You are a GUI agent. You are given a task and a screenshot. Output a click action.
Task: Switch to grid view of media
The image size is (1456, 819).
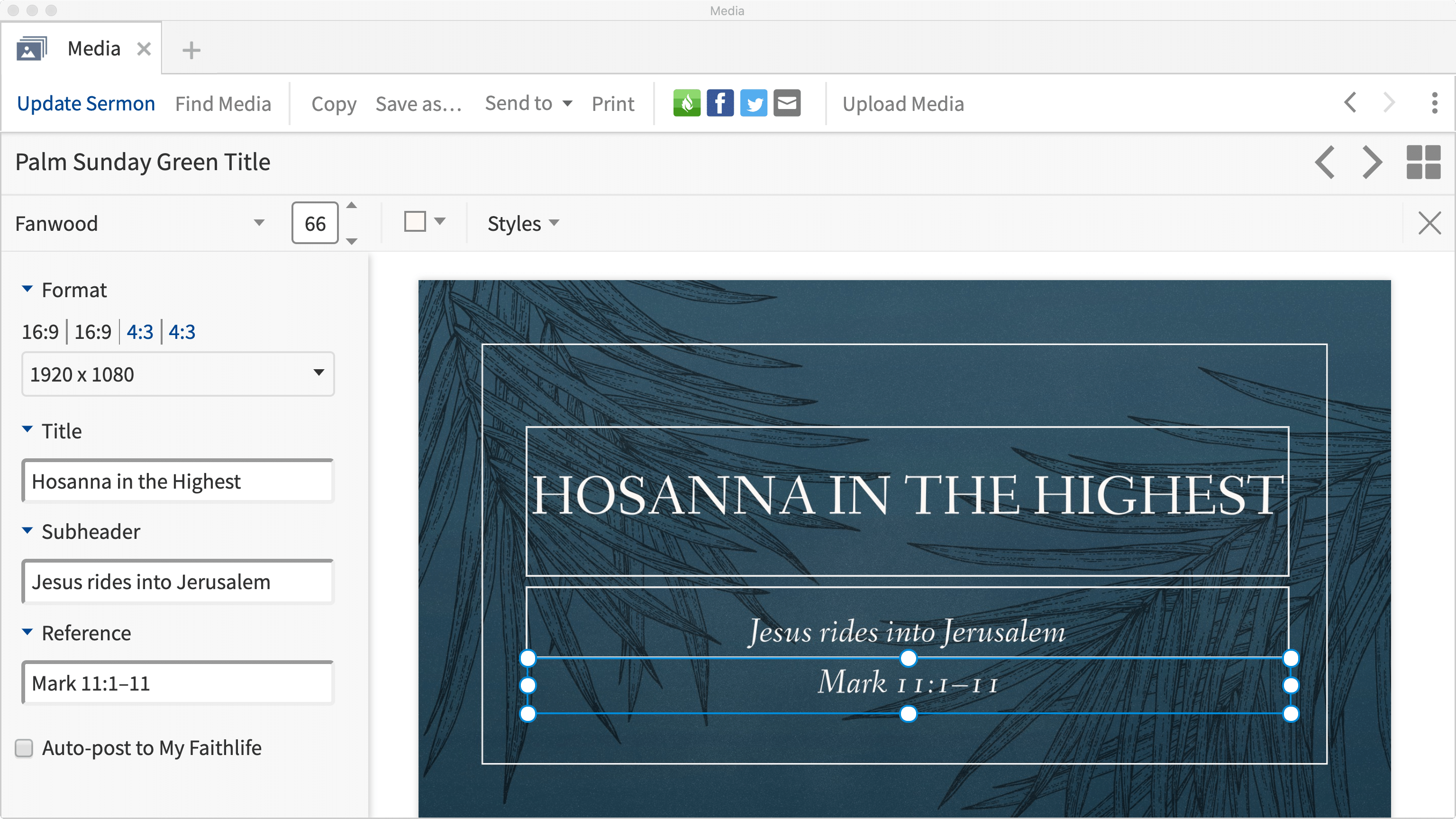(x=1423, y=162)
